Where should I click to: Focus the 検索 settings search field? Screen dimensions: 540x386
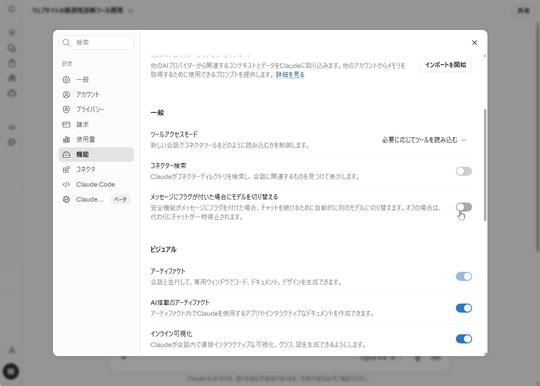pos(96,42)
